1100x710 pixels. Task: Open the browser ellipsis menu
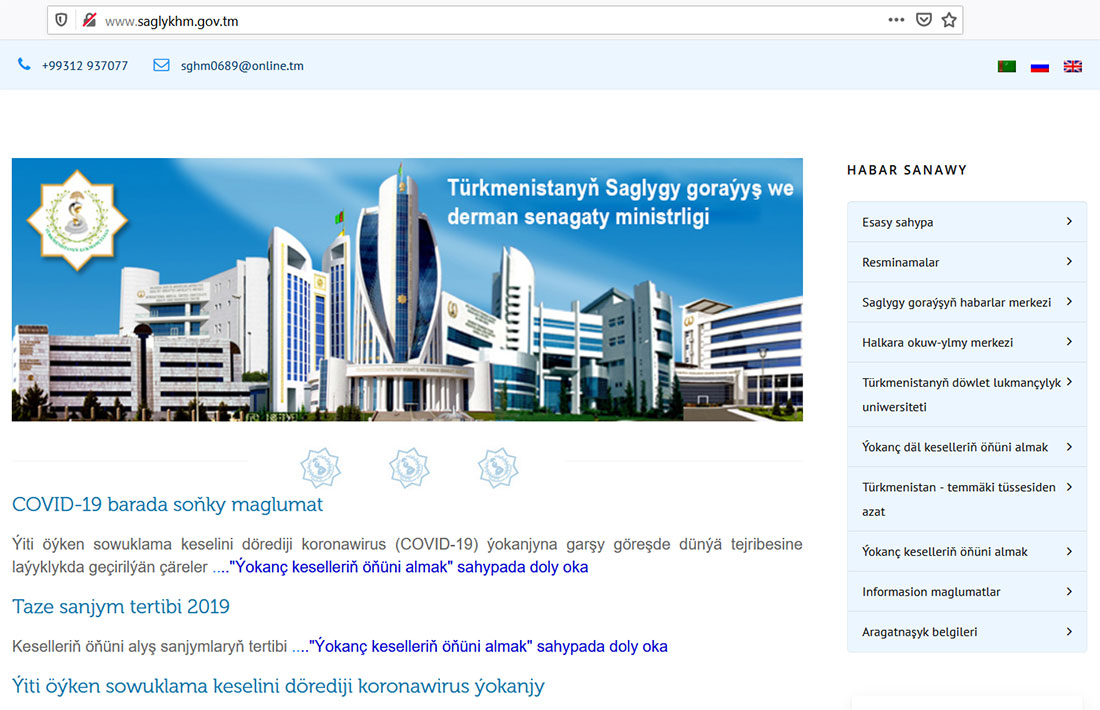pyautogui.click(x=896, y=19)
